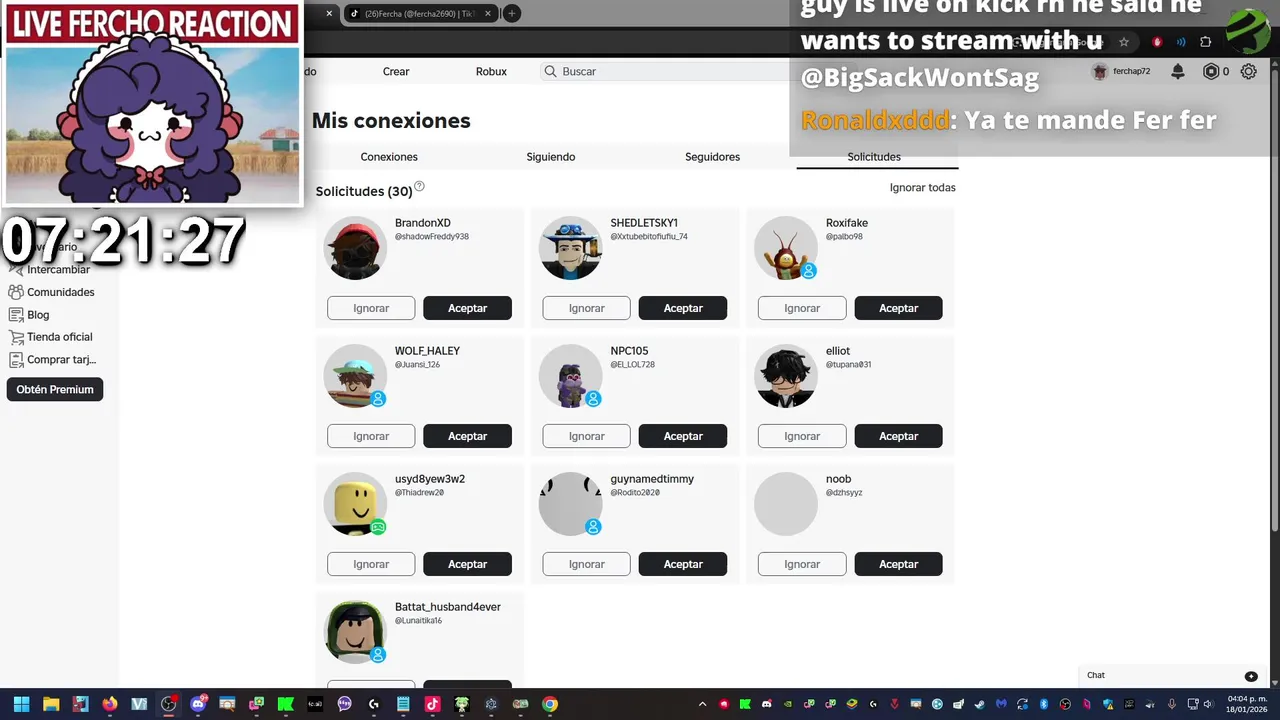Open the Blog sidebar item

[x=29, y=314]
